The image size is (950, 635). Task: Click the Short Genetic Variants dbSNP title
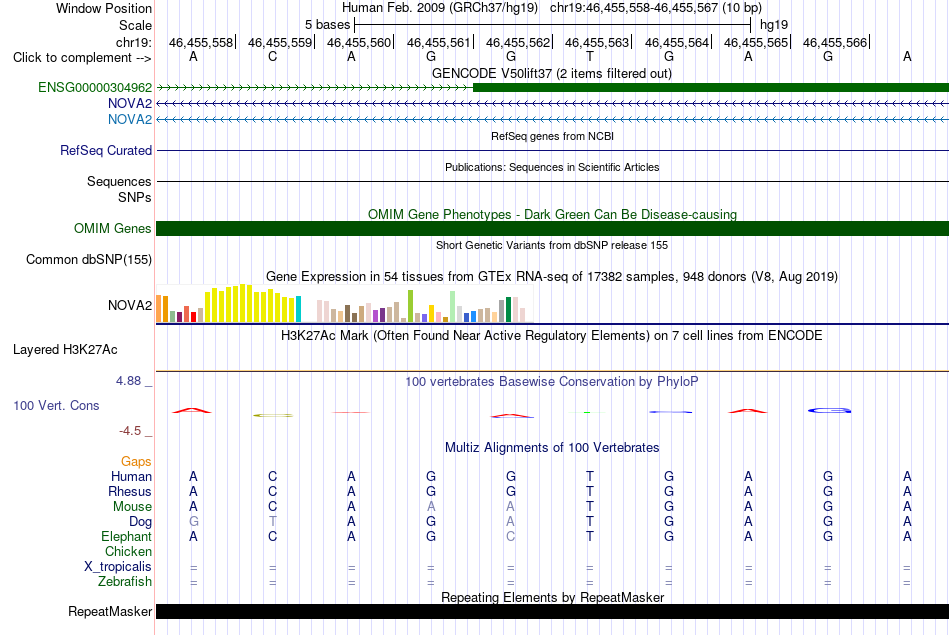552,245
